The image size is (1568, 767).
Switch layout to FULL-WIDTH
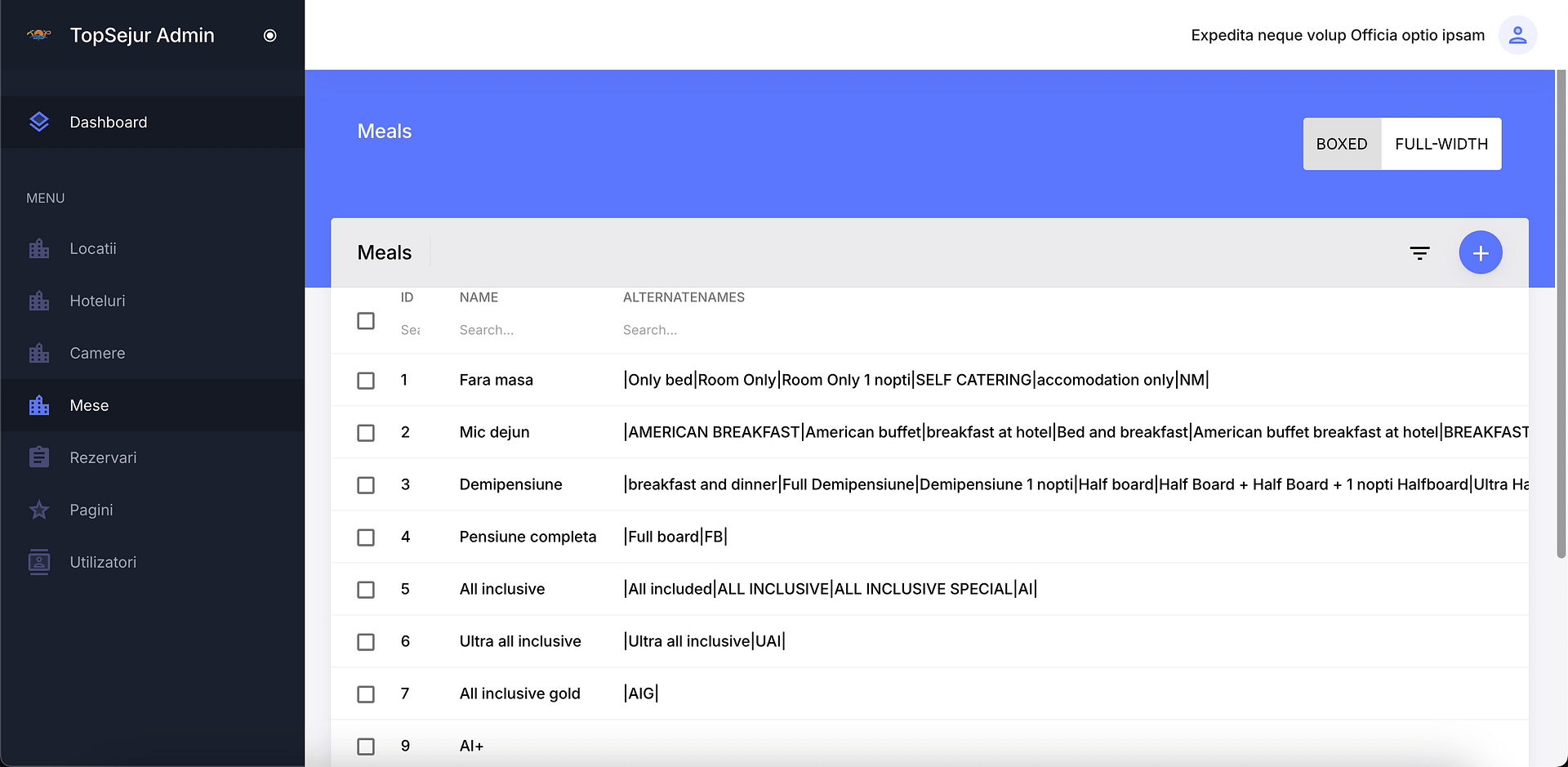(x=1441, y=144)
